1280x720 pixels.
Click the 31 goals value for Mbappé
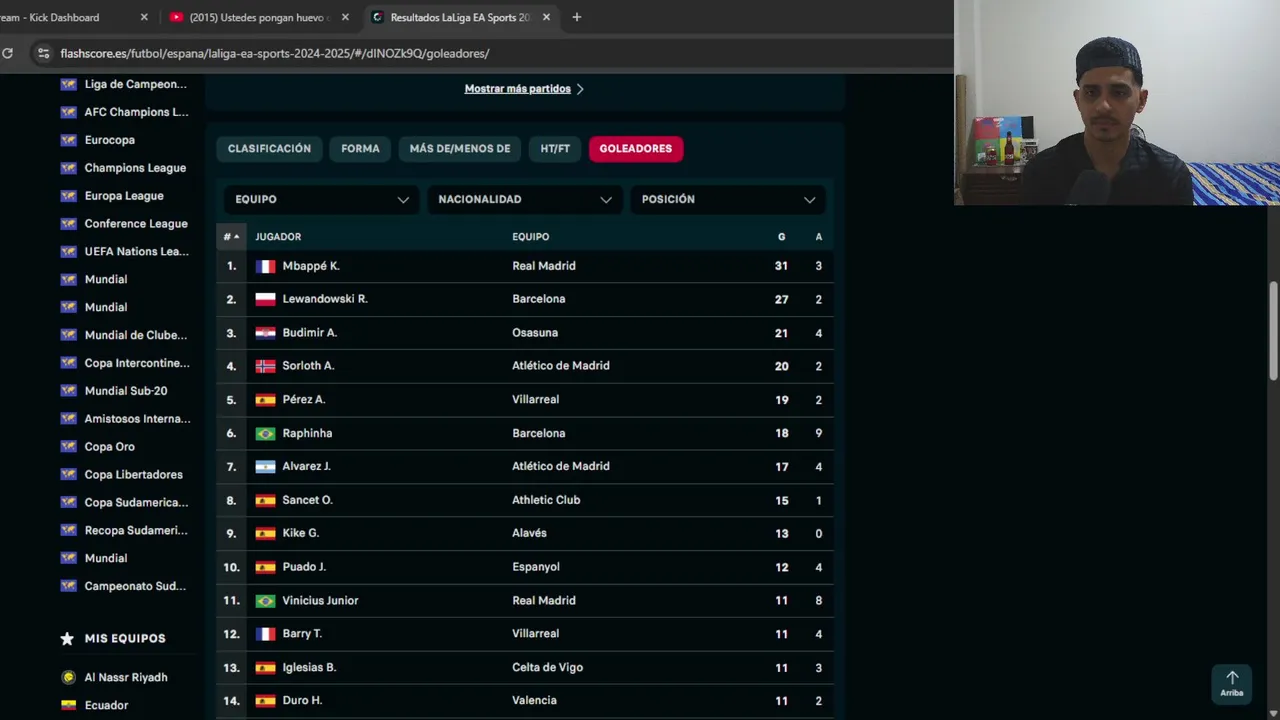781,266
